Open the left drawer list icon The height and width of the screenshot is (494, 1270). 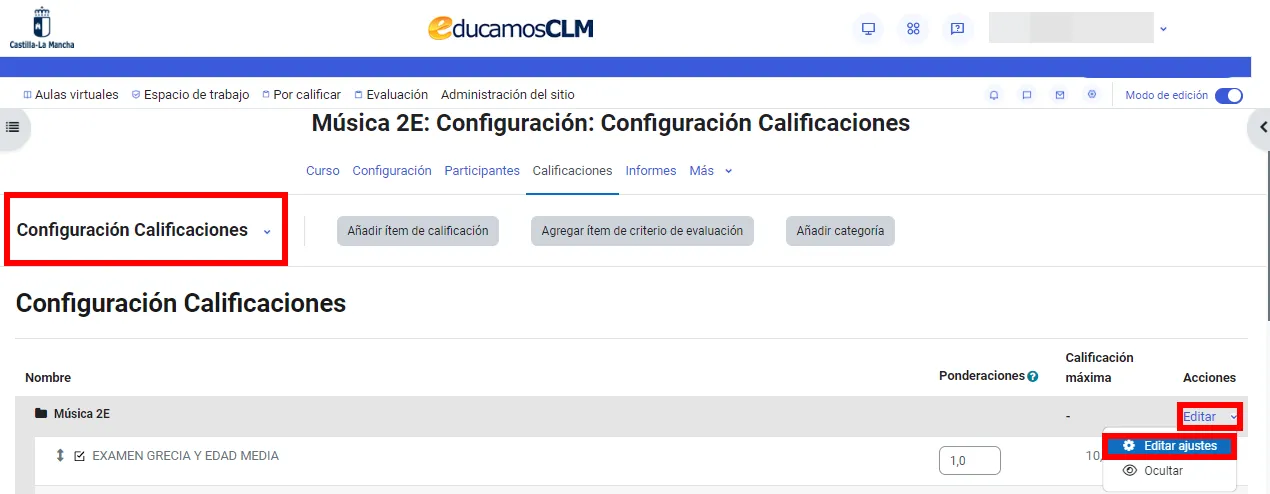13,127
